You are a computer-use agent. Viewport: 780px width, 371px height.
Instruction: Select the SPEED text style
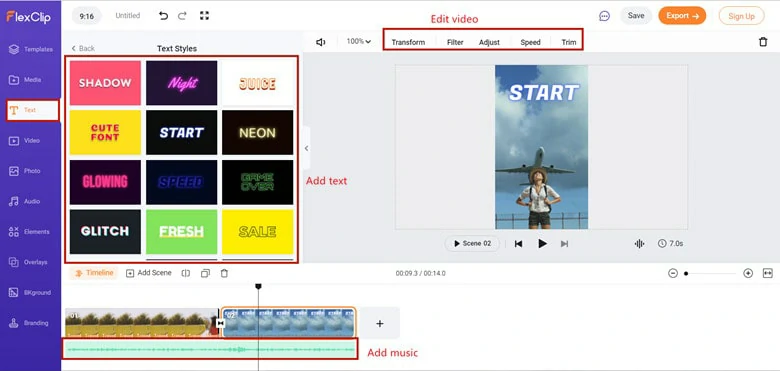pyautogui.click(x=182, y=182)
